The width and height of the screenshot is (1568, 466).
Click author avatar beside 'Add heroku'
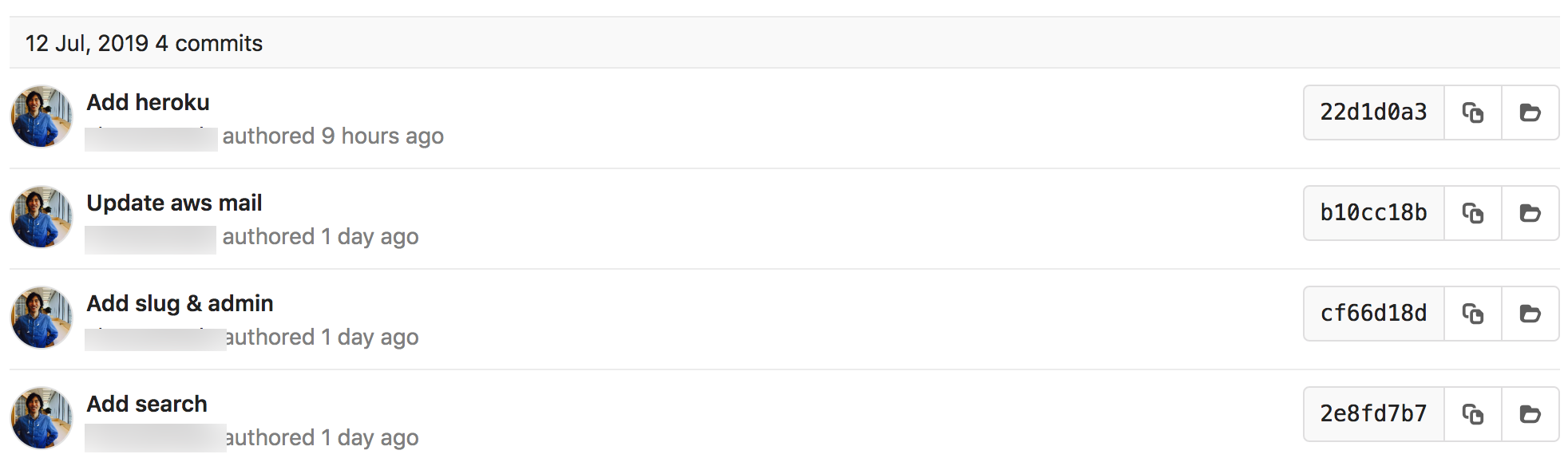click(x=42, y=116)
